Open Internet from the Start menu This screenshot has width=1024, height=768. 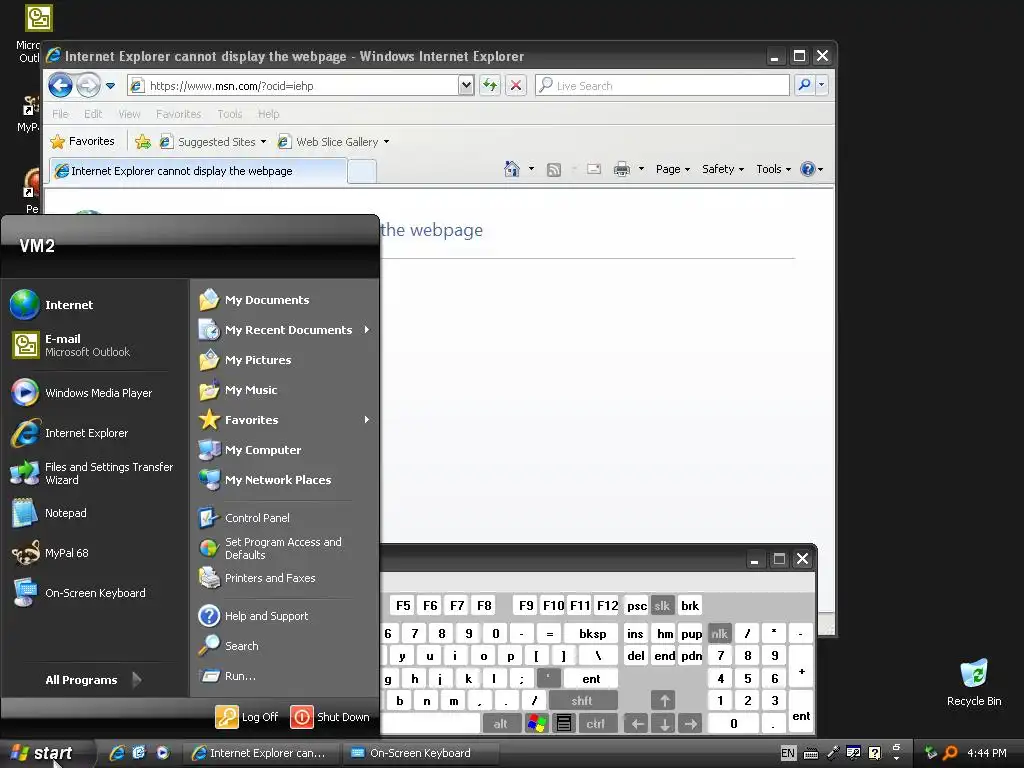click(52, 305)
